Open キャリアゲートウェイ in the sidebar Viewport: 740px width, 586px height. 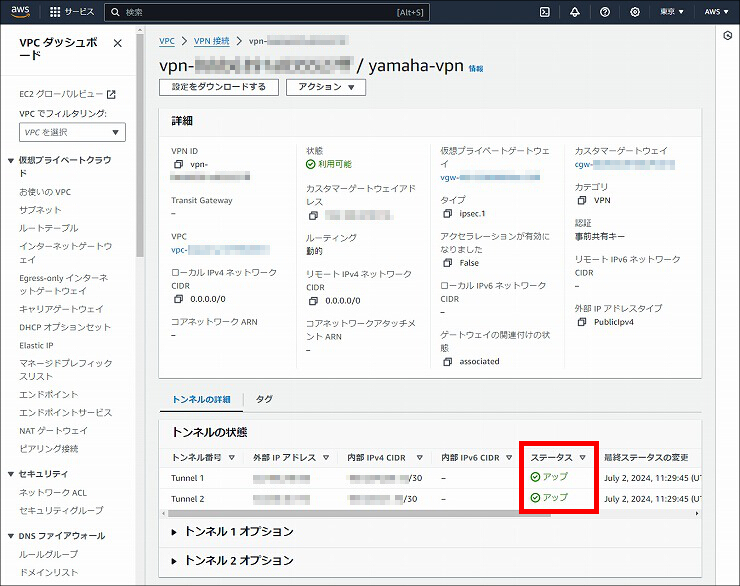(x=61, y=309)
